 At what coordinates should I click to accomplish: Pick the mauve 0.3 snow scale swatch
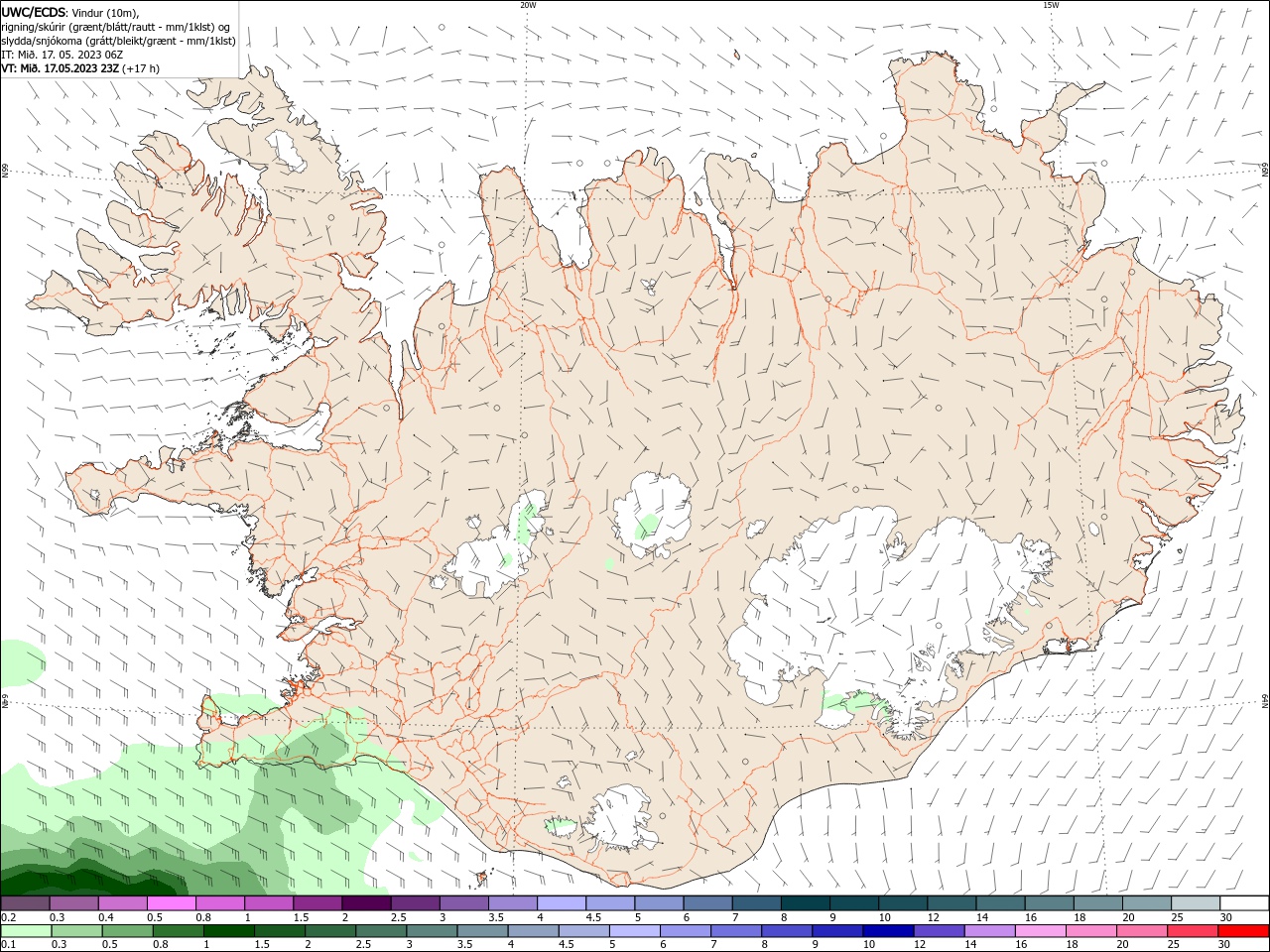(x=72, y=903)
